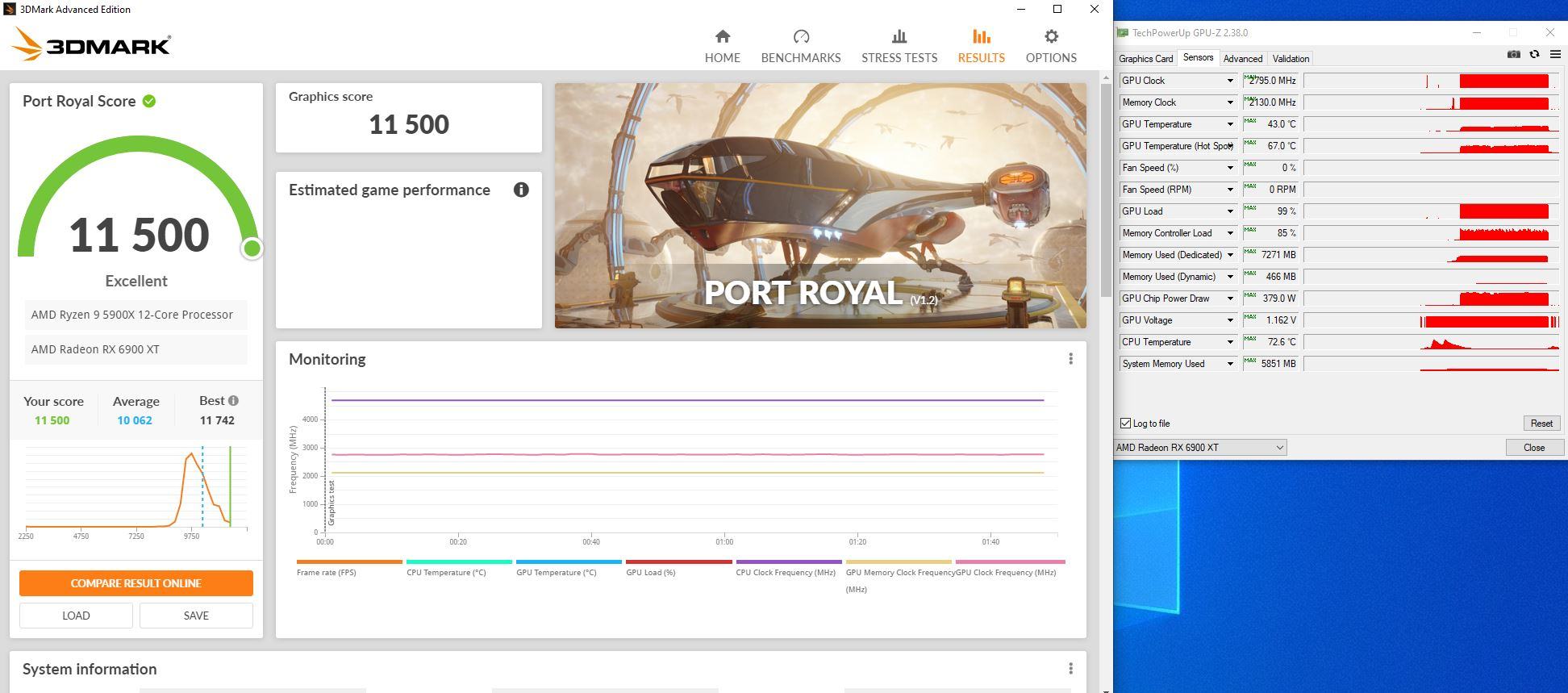This screenshot has height=693, width=1568.
Task: Click the Average score value 10 062
Action: coord(135,420)
